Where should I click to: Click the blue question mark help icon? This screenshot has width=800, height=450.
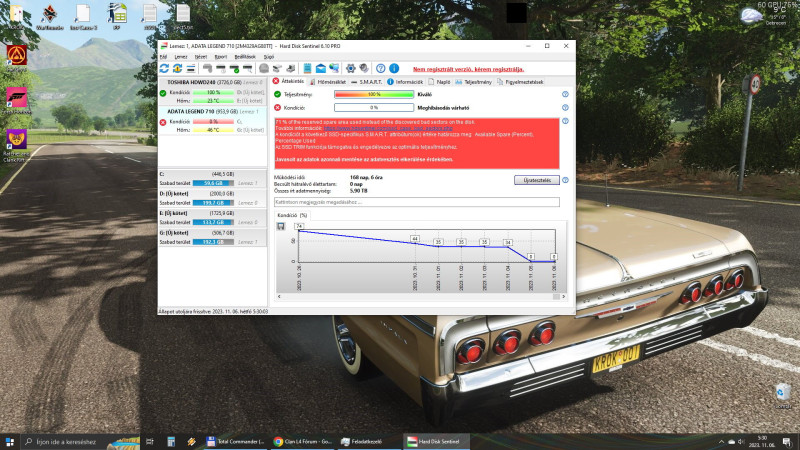point(381,68)
